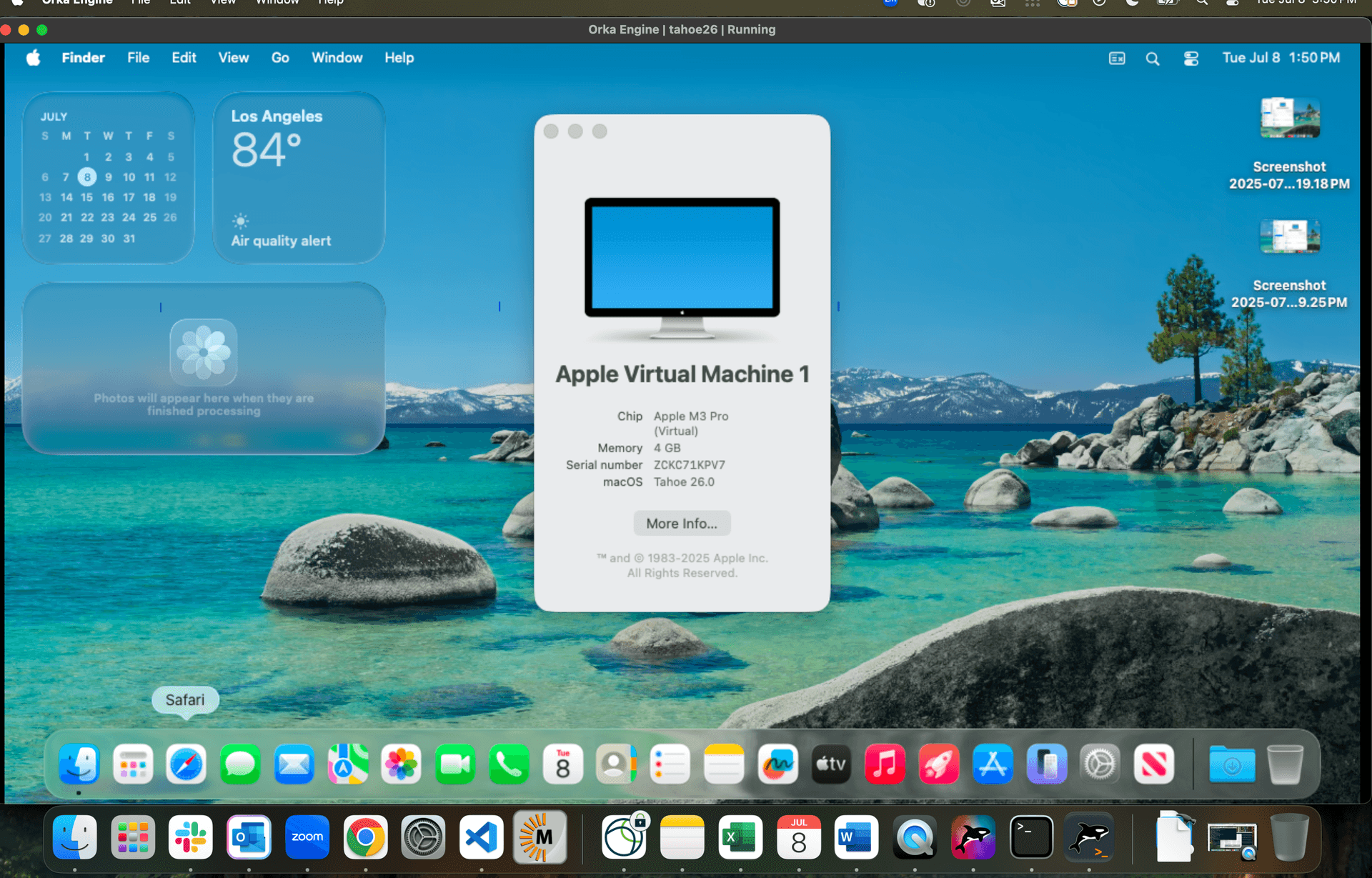Click the Air quality alert in the weather widget
Screen dimensions: 1372x878
point(279,240)
